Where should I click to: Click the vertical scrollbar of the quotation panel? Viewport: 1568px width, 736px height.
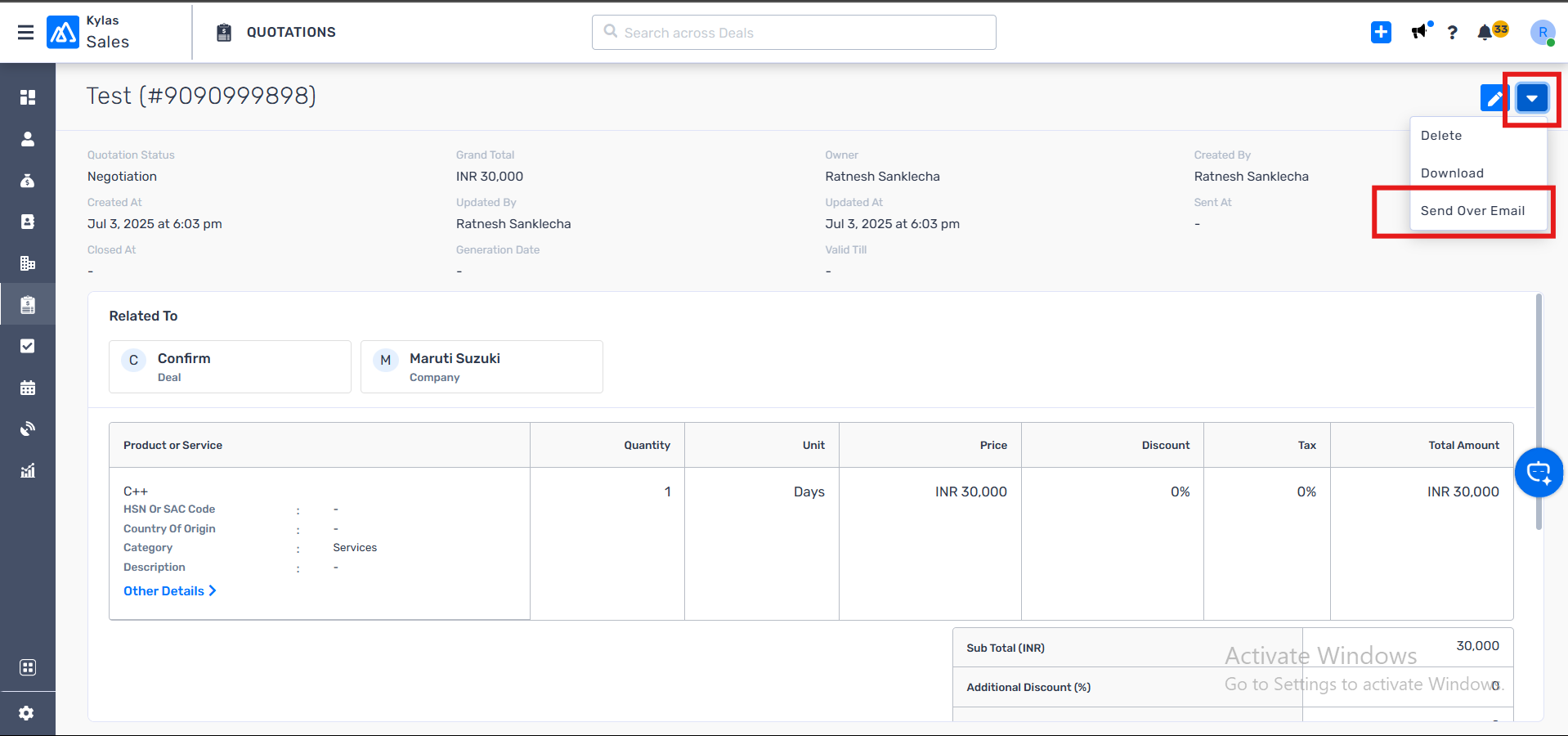(x=1539, y=412)
